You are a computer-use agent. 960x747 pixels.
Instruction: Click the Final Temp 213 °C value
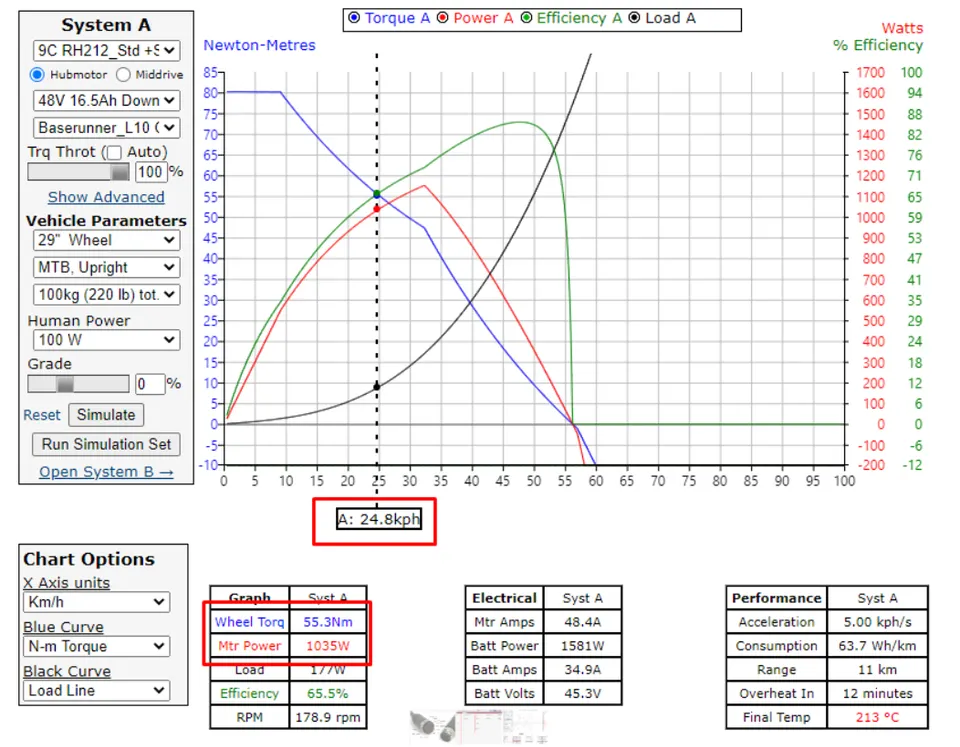(x=878, y=718)
